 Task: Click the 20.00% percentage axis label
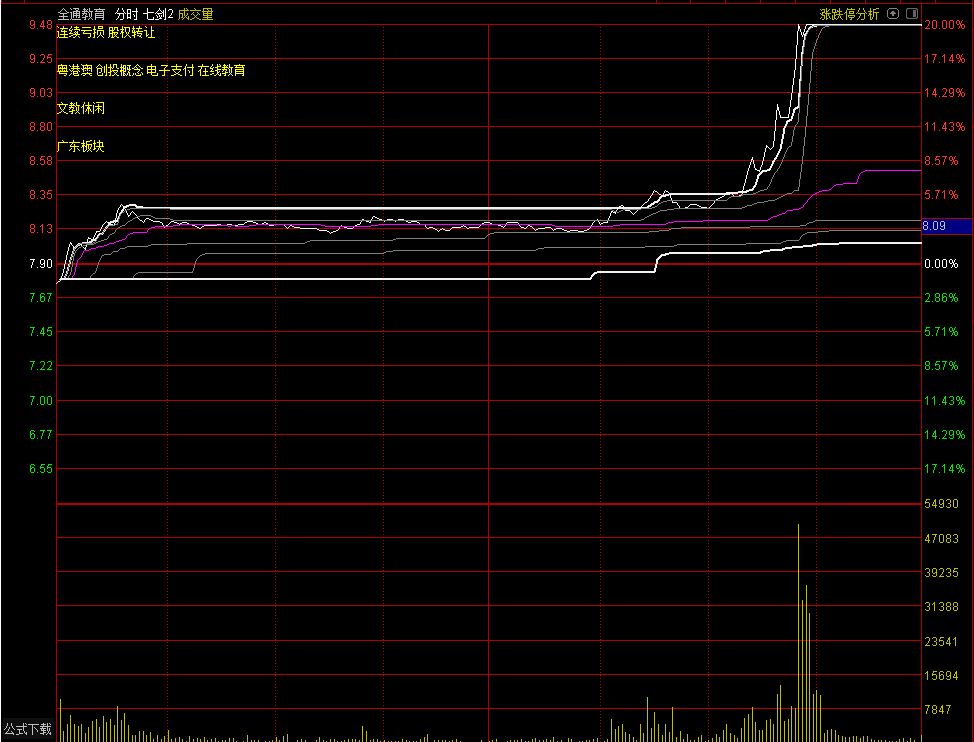coord(945,25)
